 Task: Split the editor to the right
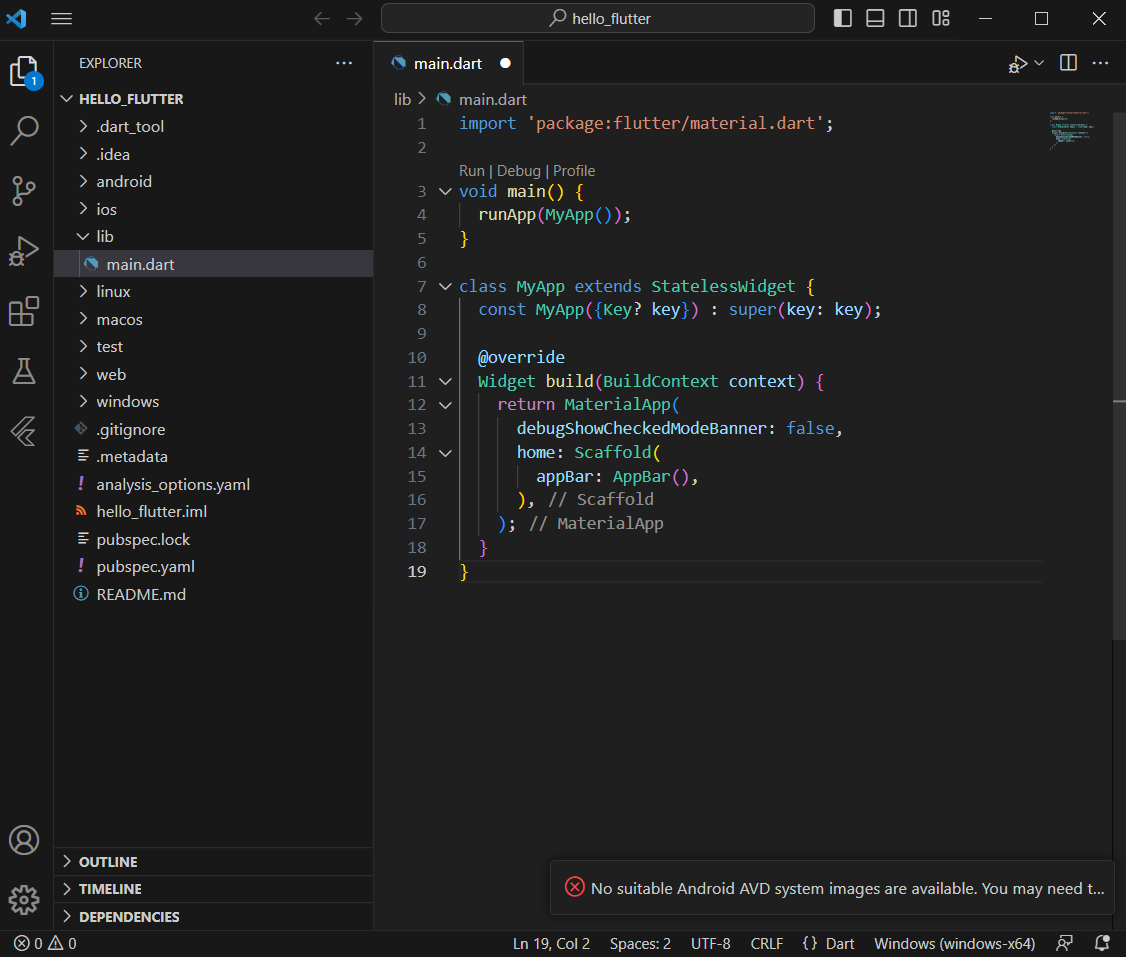(x=1069, y=63)
